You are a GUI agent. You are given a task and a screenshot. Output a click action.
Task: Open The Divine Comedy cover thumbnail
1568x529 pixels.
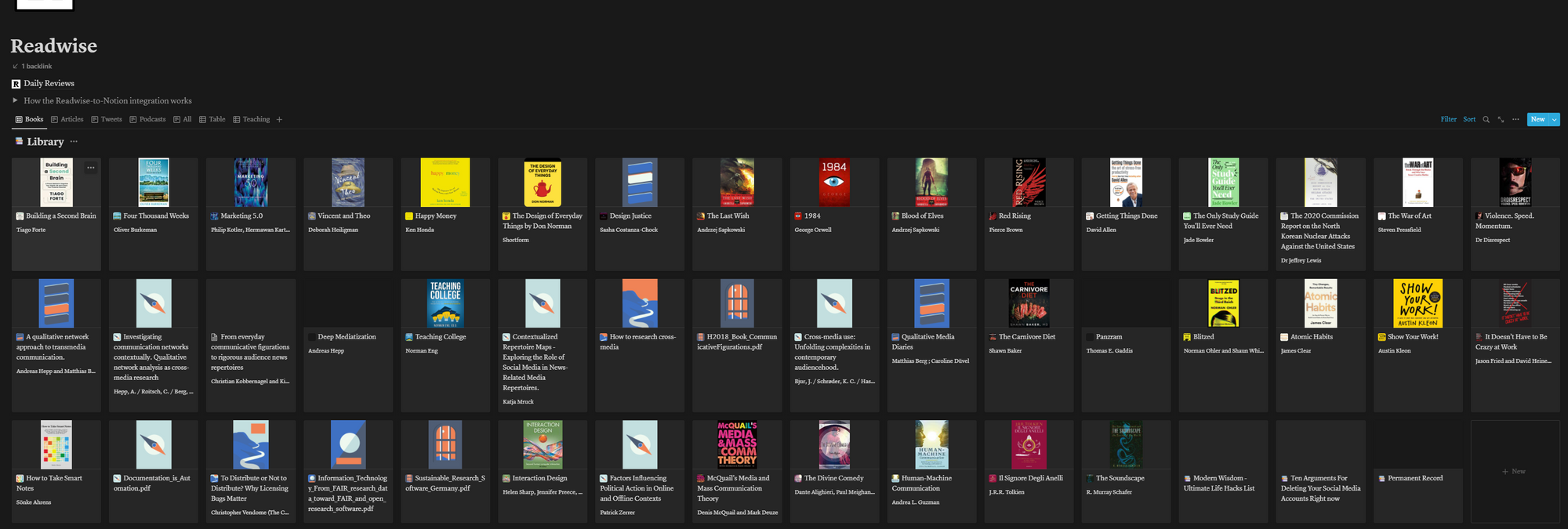coord(834,444)
